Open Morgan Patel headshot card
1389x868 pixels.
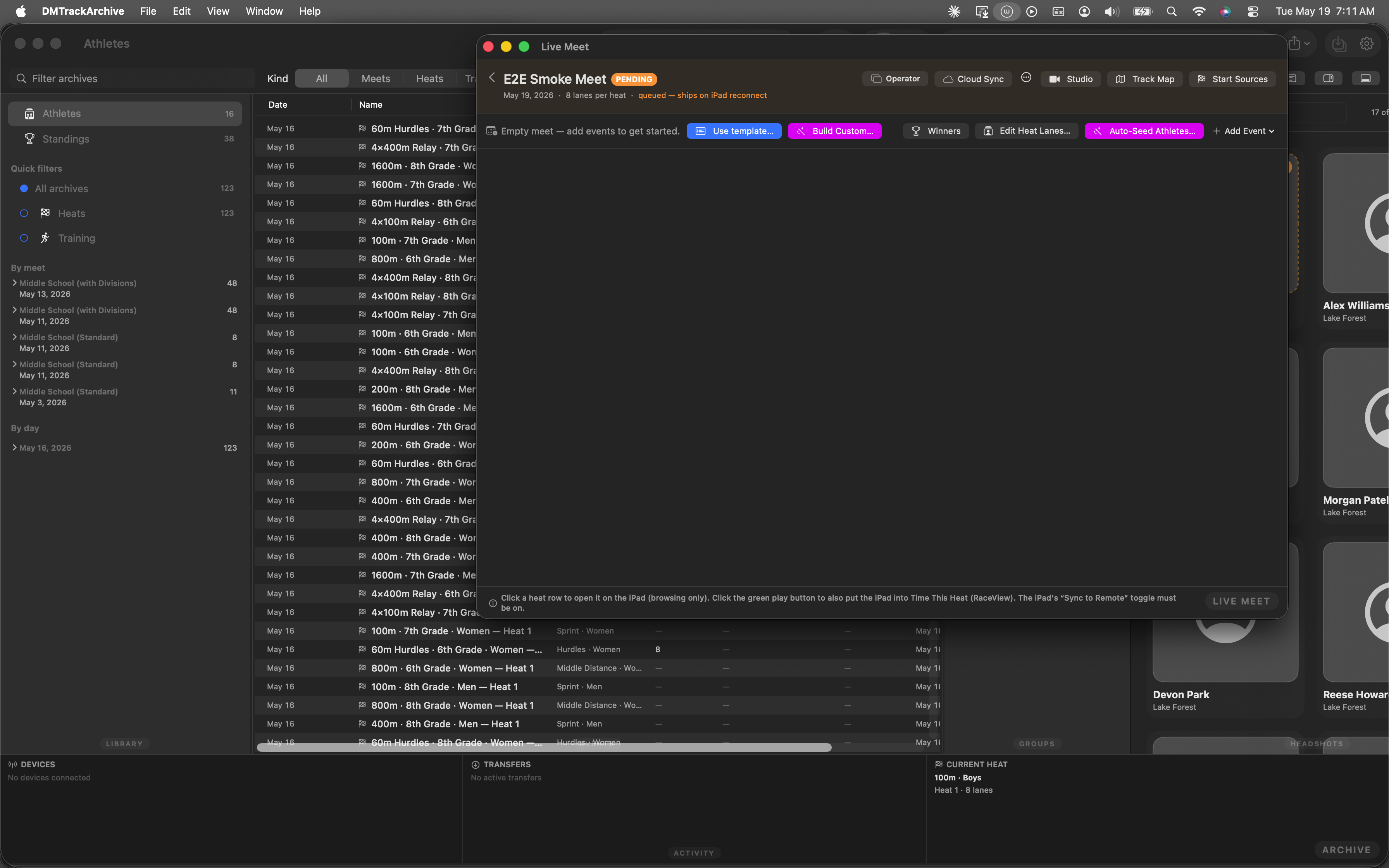[x=1356, y=432]
